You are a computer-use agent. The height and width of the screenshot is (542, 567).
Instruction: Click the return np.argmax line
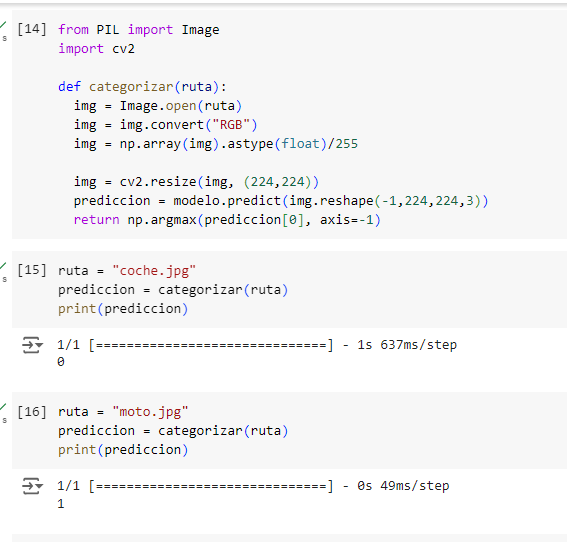[x=227, y=220]
